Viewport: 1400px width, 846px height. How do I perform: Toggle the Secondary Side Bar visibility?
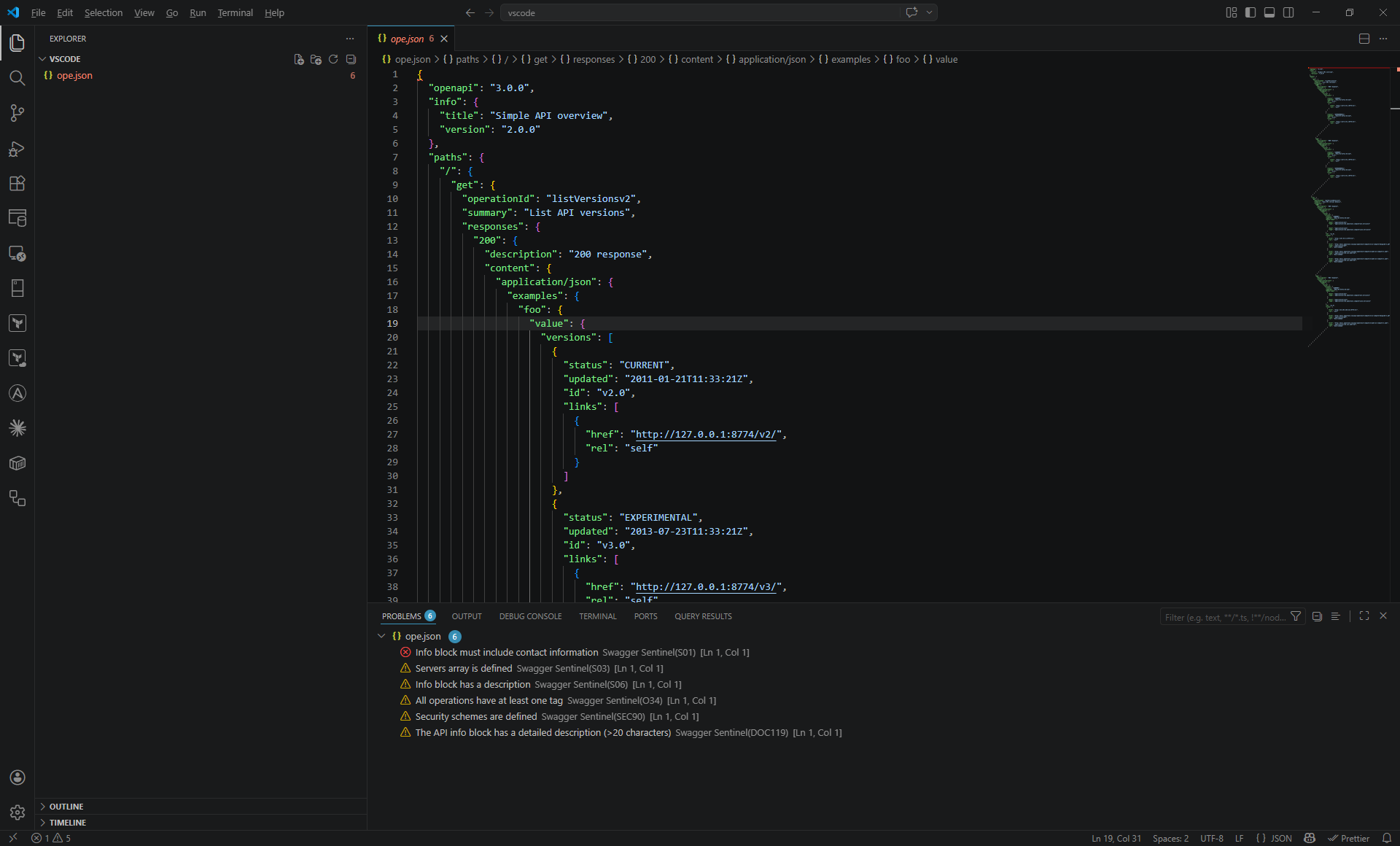pos(1288,12)
